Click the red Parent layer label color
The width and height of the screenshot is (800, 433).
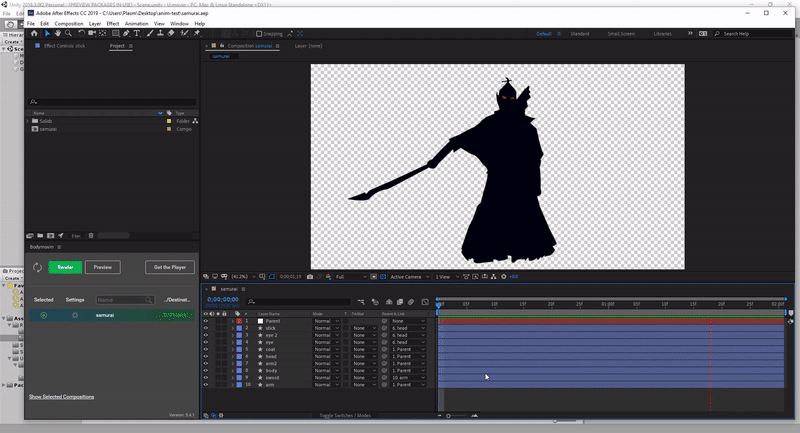[x=239, y=321]
